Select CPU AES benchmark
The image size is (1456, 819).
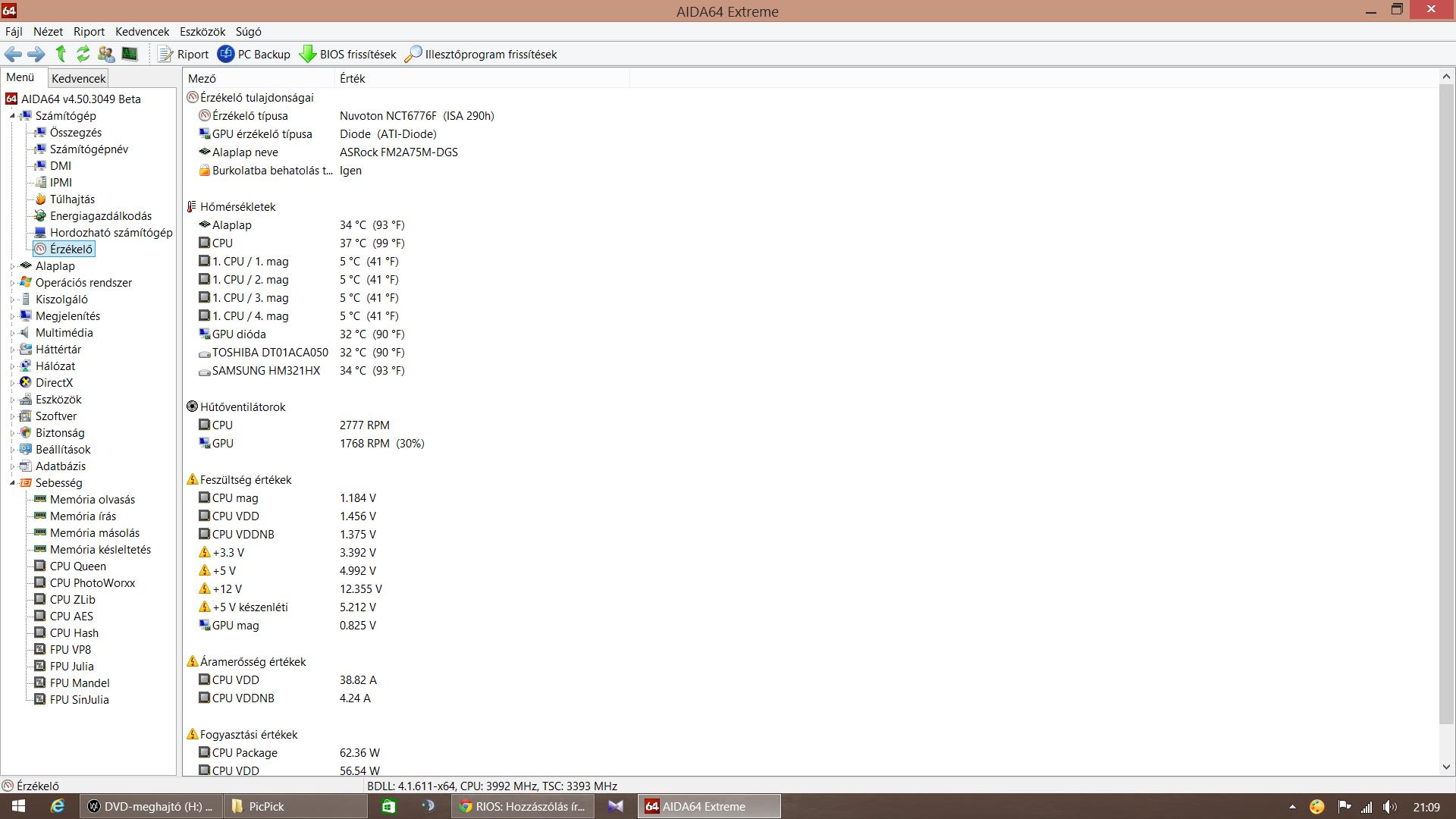71,617
